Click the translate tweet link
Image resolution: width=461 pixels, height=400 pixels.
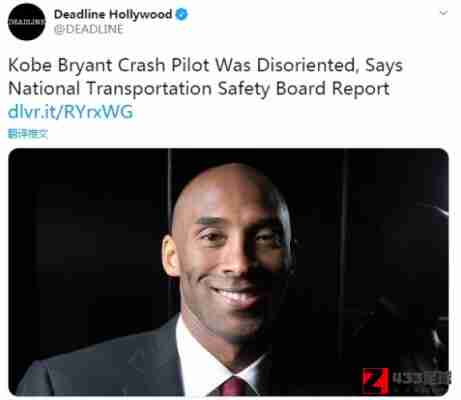coord(28,134)
